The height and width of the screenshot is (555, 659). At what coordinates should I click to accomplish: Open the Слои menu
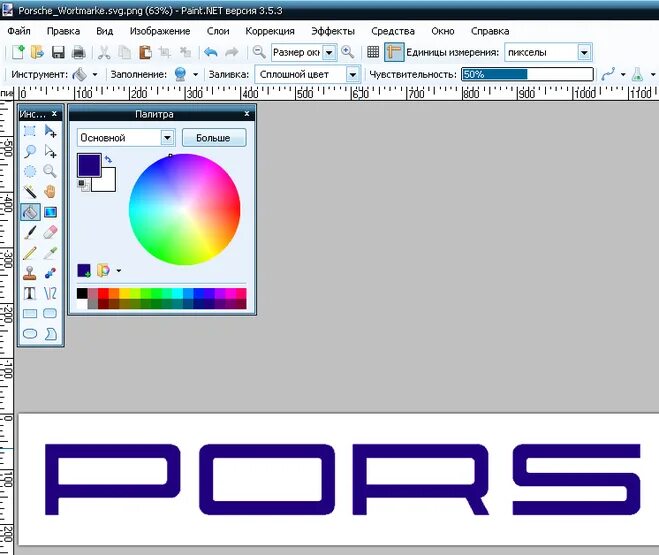tap(218, 31)
